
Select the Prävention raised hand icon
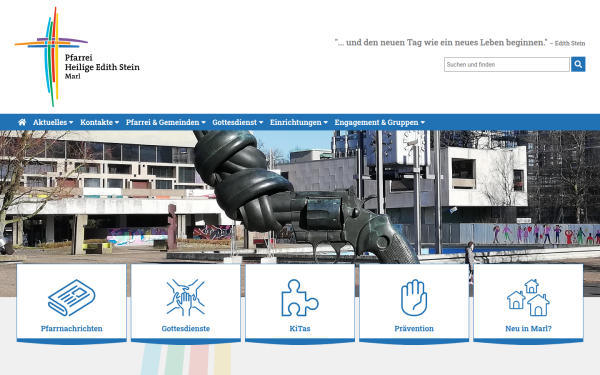414,298
